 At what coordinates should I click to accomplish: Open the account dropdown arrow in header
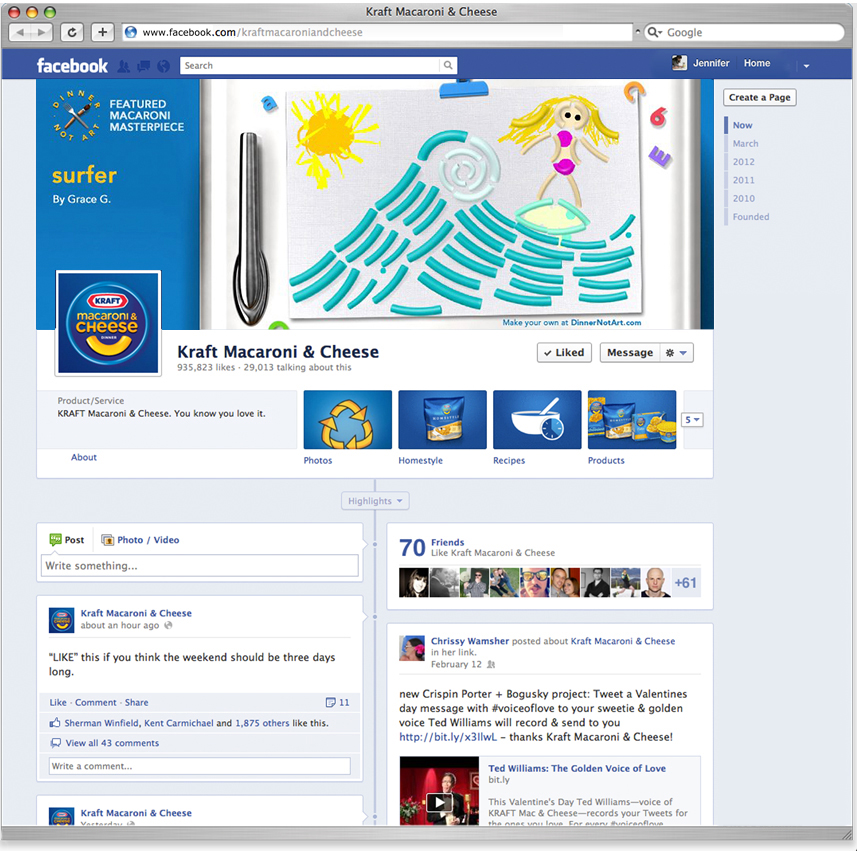(806, 66)
